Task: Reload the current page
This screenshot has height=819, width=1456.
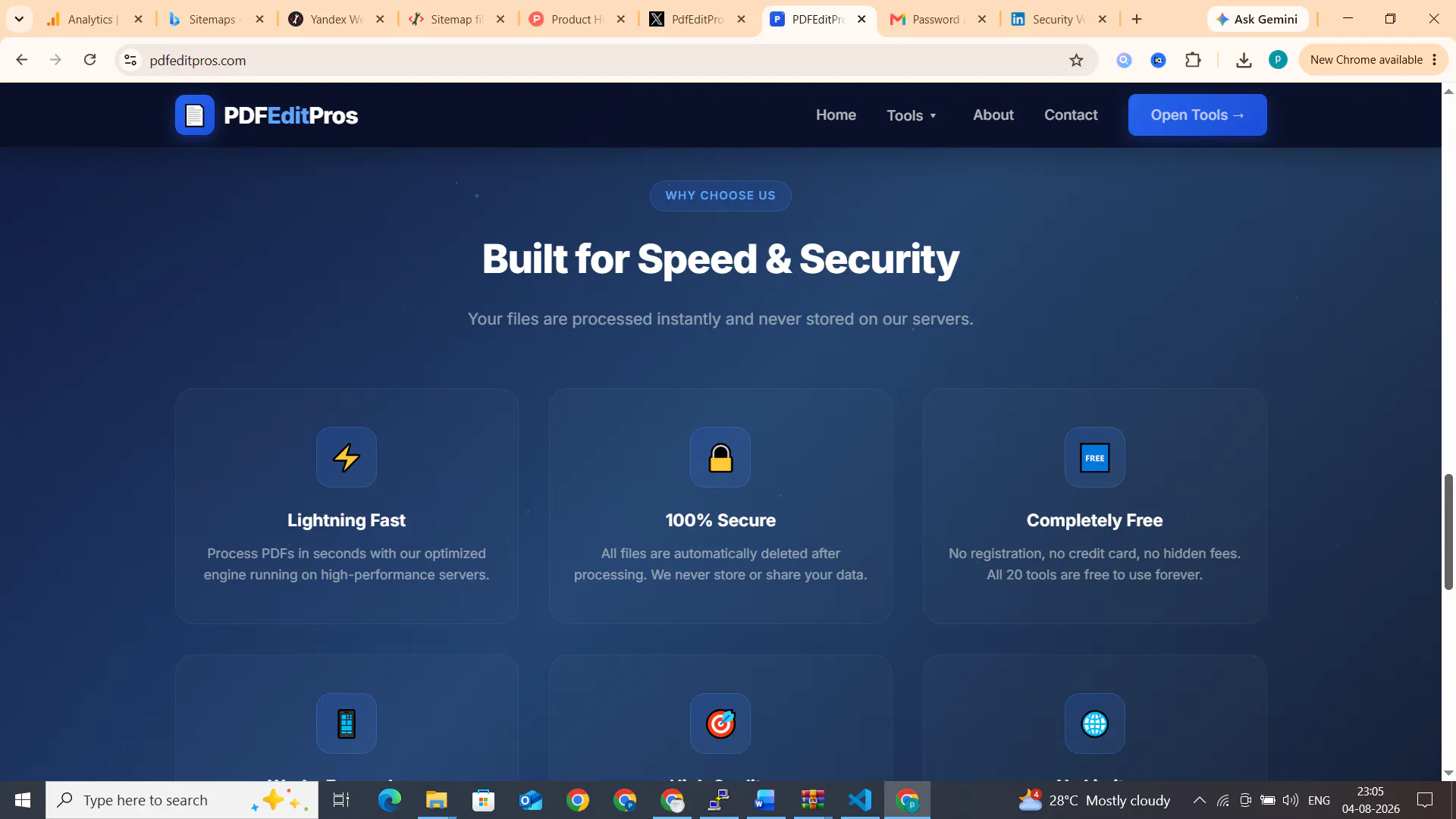Action: [89, 60]
